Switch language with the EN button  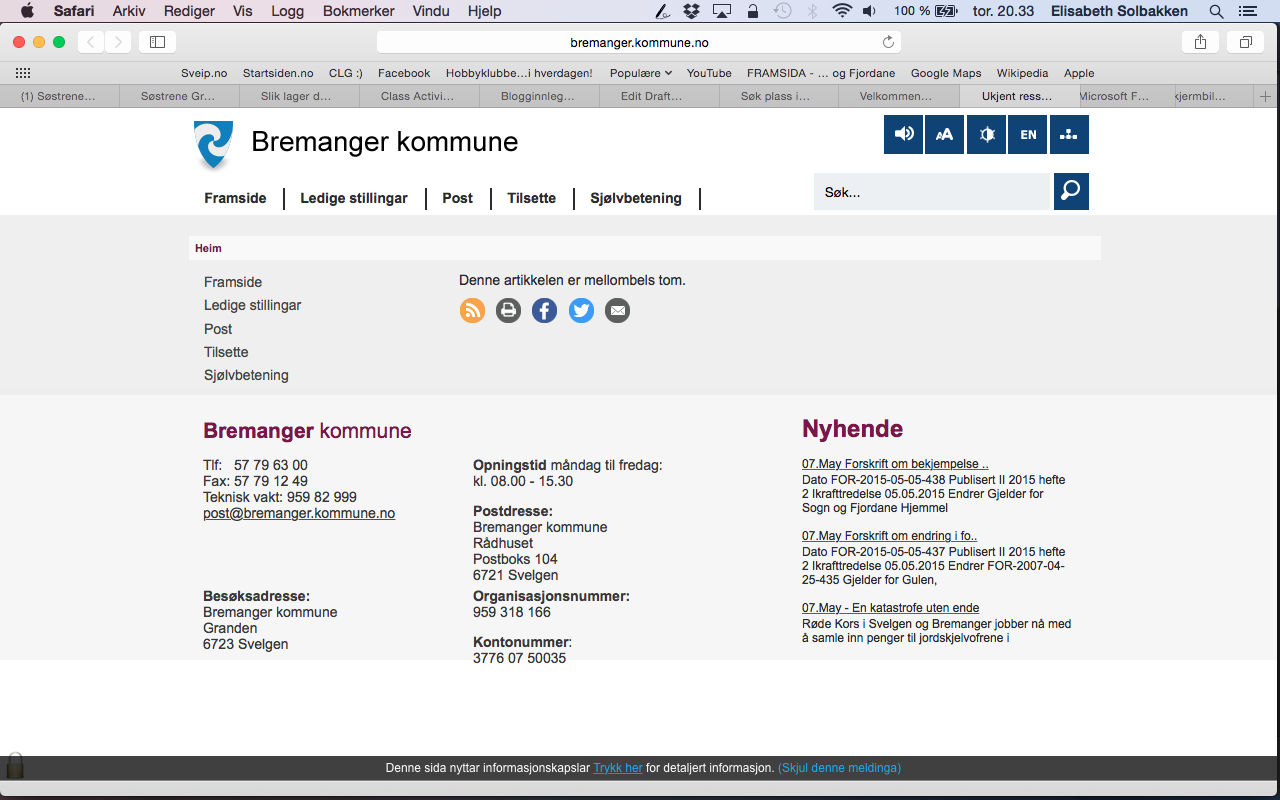tap(1027, 134)
